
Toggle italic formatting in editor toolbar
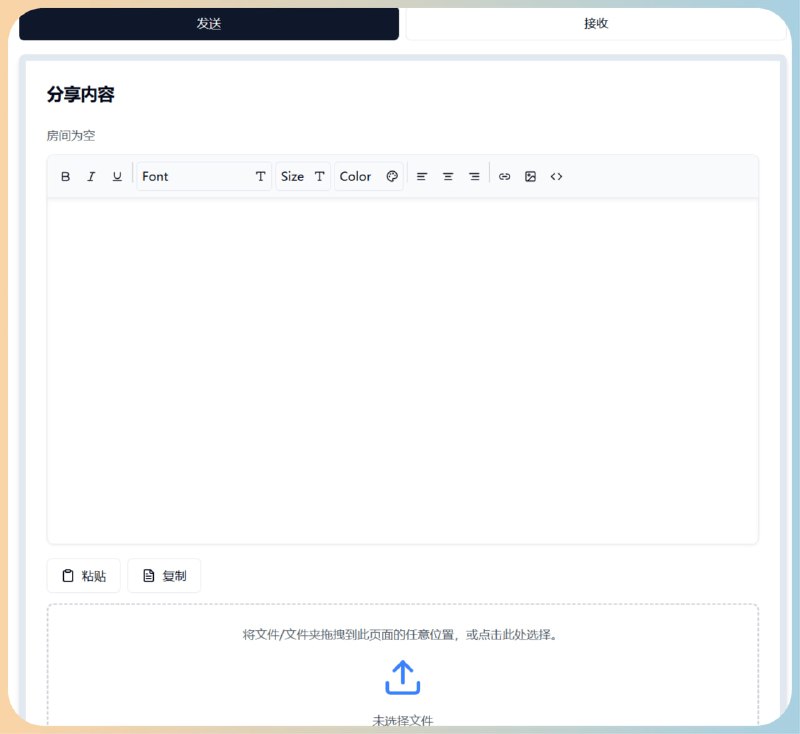(x=91, y=176)
